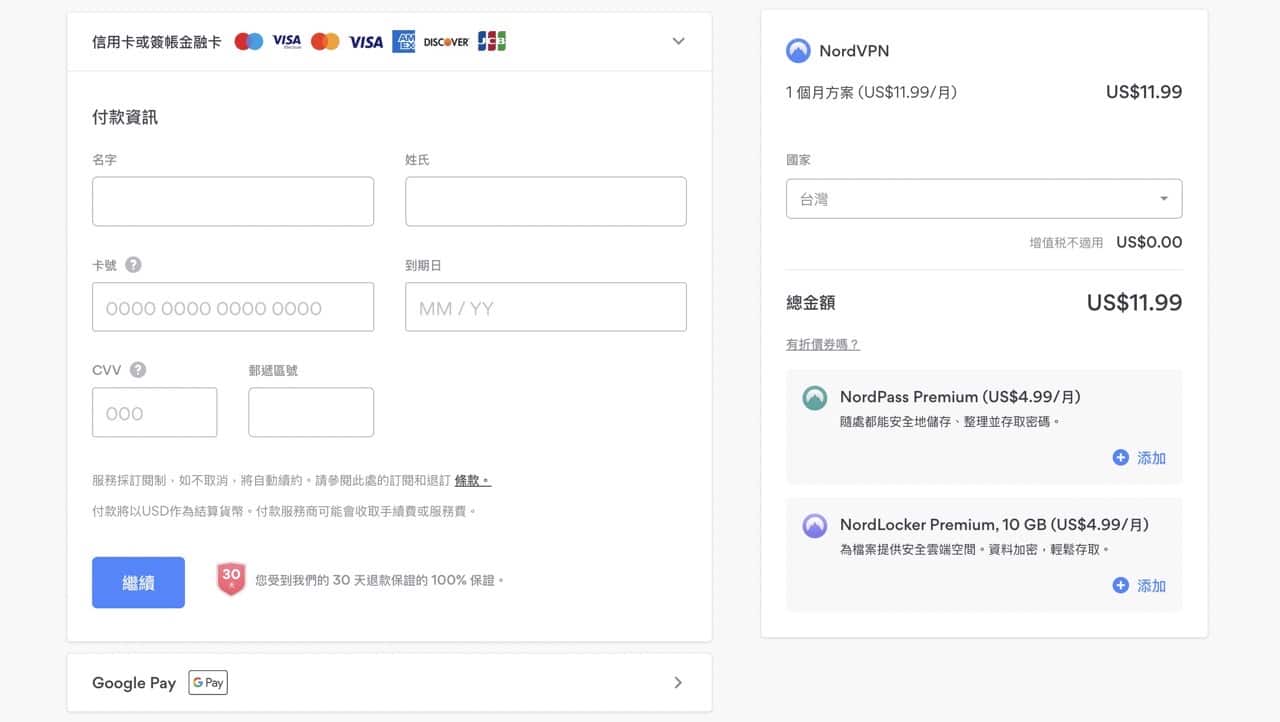This screenshot has height=722, width=1280.
Task: Click the JCB card logo
Action: [491, 41]
